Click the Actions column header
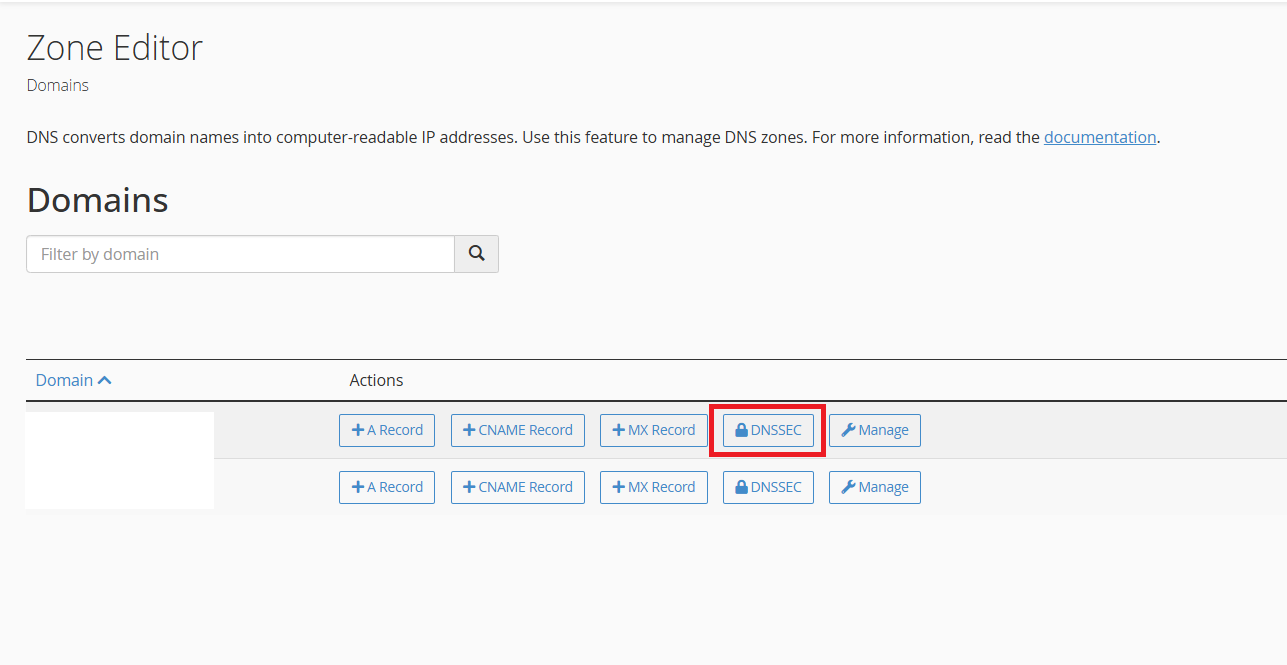Image resolution: width=1287 pixels, height=665 pixels. coord(376,380)
